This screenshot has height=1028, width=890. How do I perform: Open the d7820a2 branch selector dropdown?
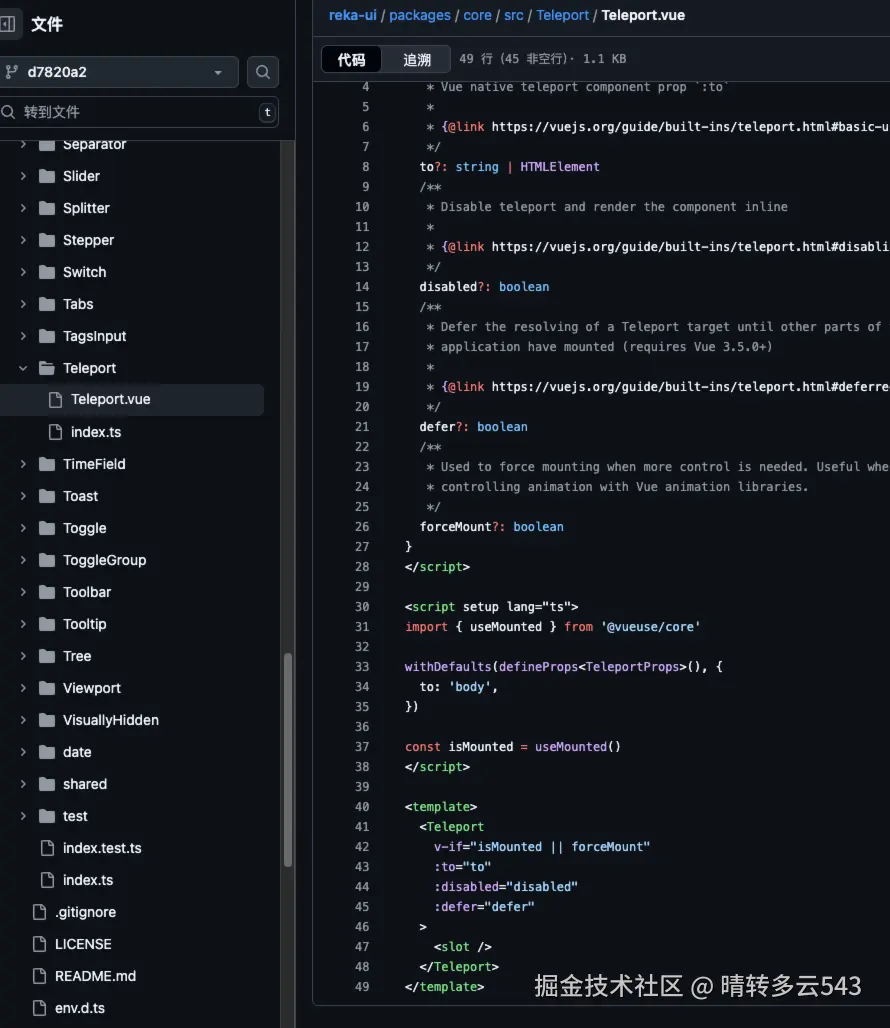(x=119, y=72)
